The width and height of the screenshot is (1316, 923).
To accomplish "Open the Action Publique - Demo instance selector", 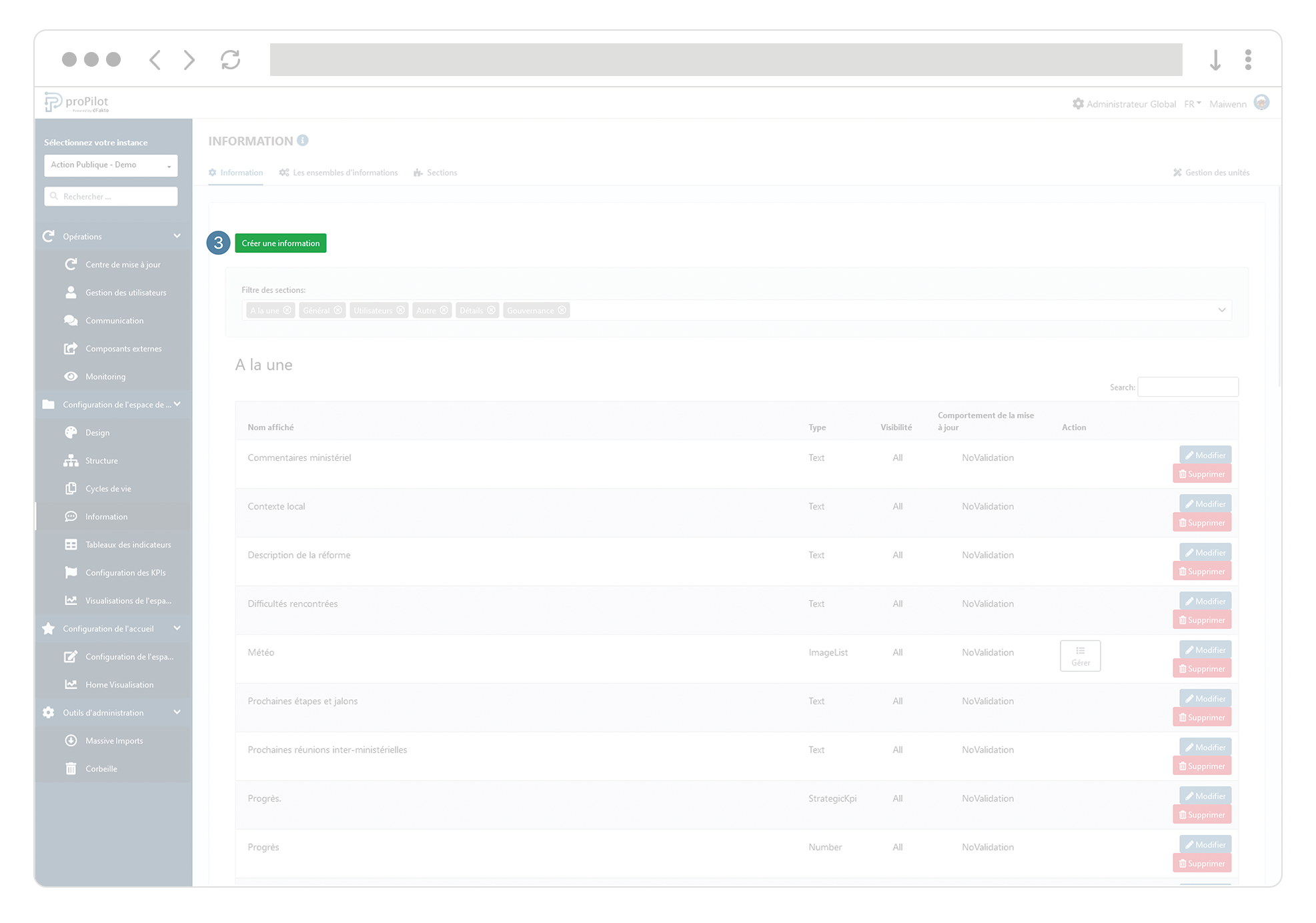I will tap(111, 165).
